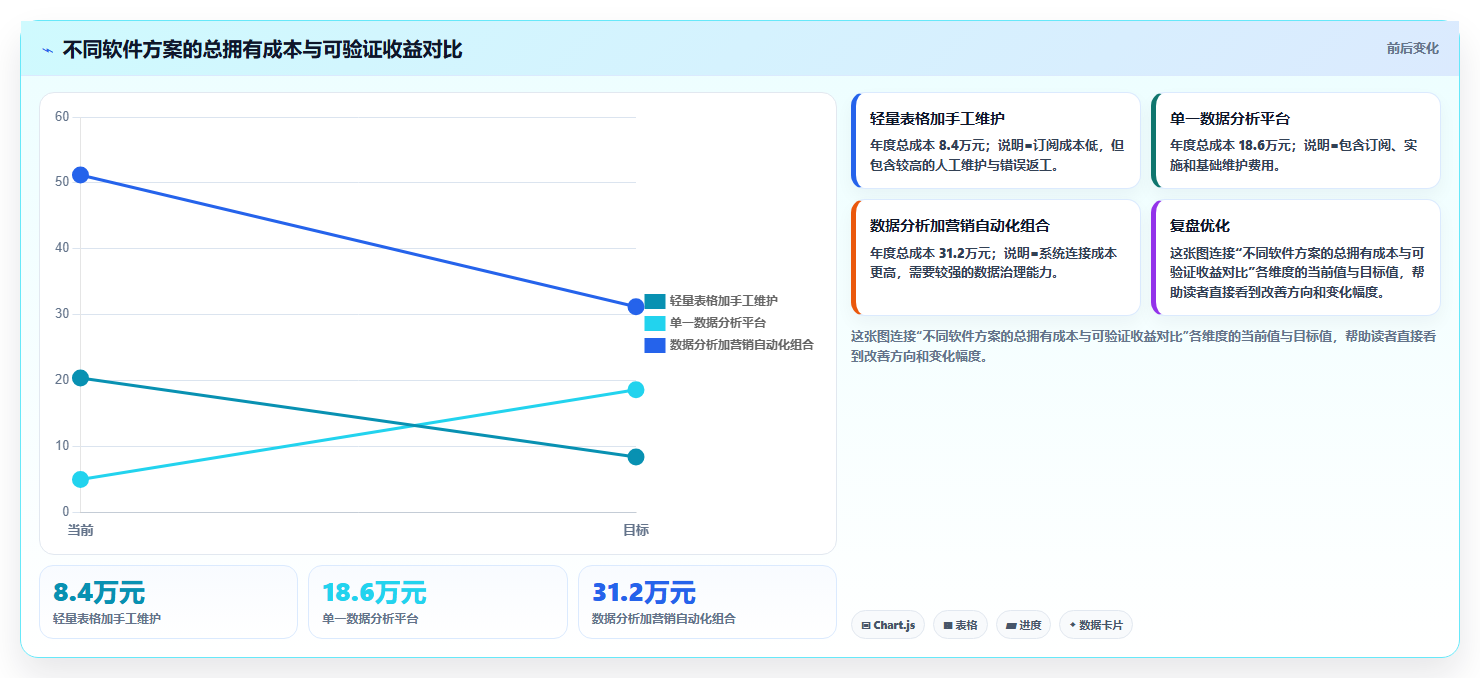Toggle the 单一数据分析平台 legend swatch
1480x678 pixels.
click(x=655, y=323)
